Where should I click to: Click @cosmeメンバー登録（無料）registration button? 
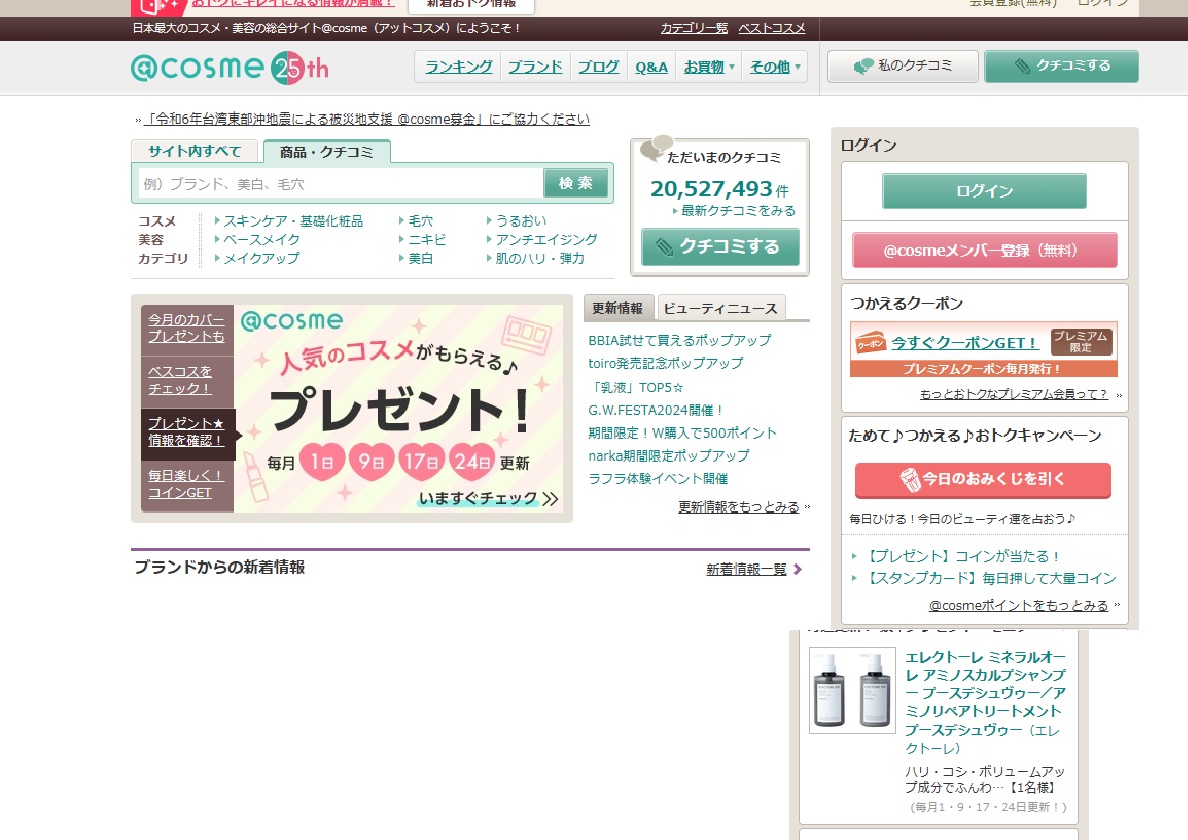[x=984, y=250]
